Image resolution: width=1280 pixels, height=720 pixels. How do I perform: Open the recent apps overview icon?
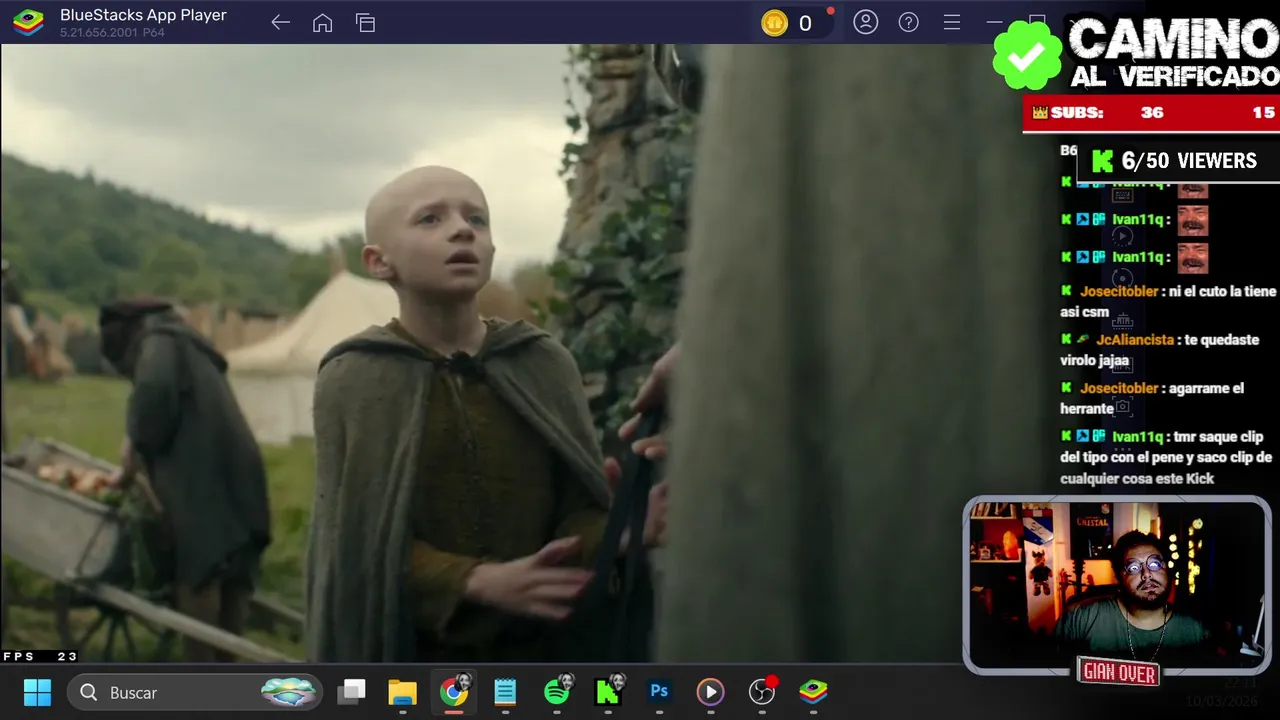pos(365,23)
